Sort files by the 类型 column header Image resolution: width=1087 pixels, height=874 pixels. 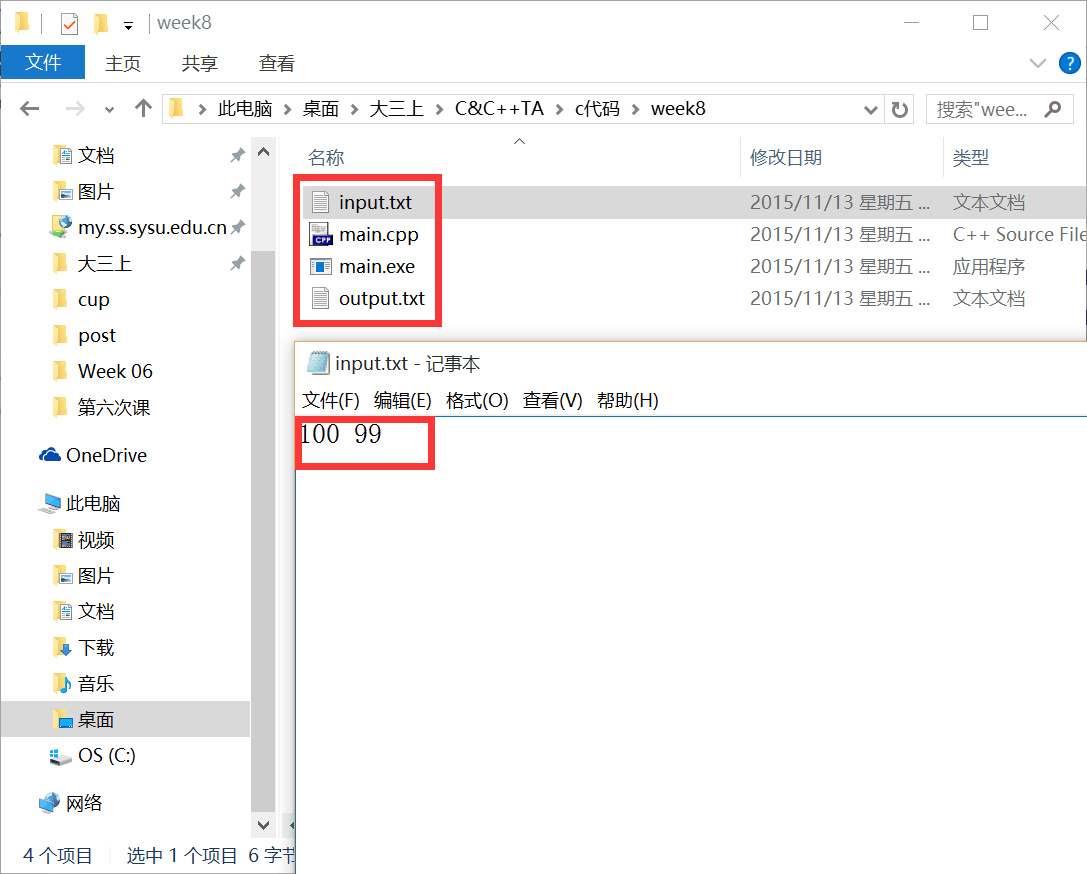[971, 158]
